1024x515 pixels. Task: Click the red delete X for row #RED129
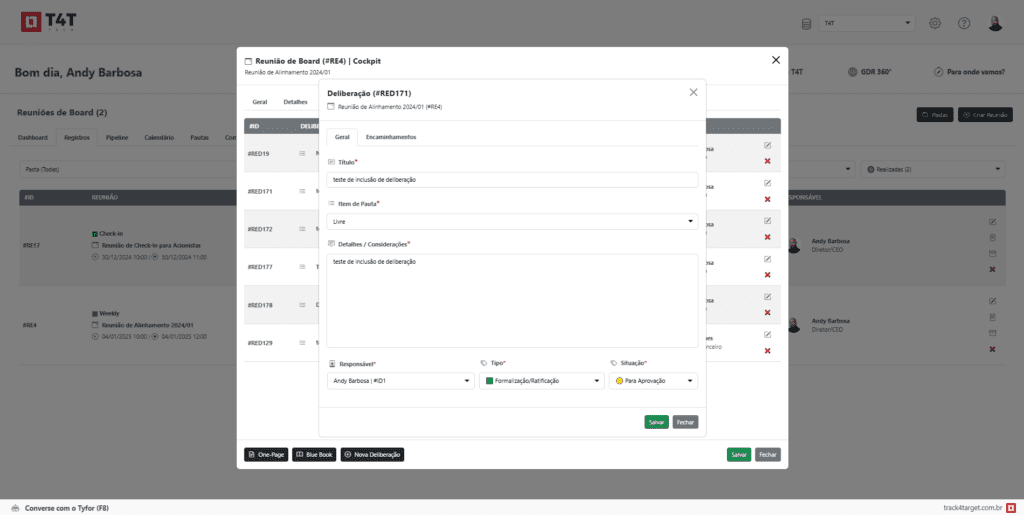click(x=767, y=350)
